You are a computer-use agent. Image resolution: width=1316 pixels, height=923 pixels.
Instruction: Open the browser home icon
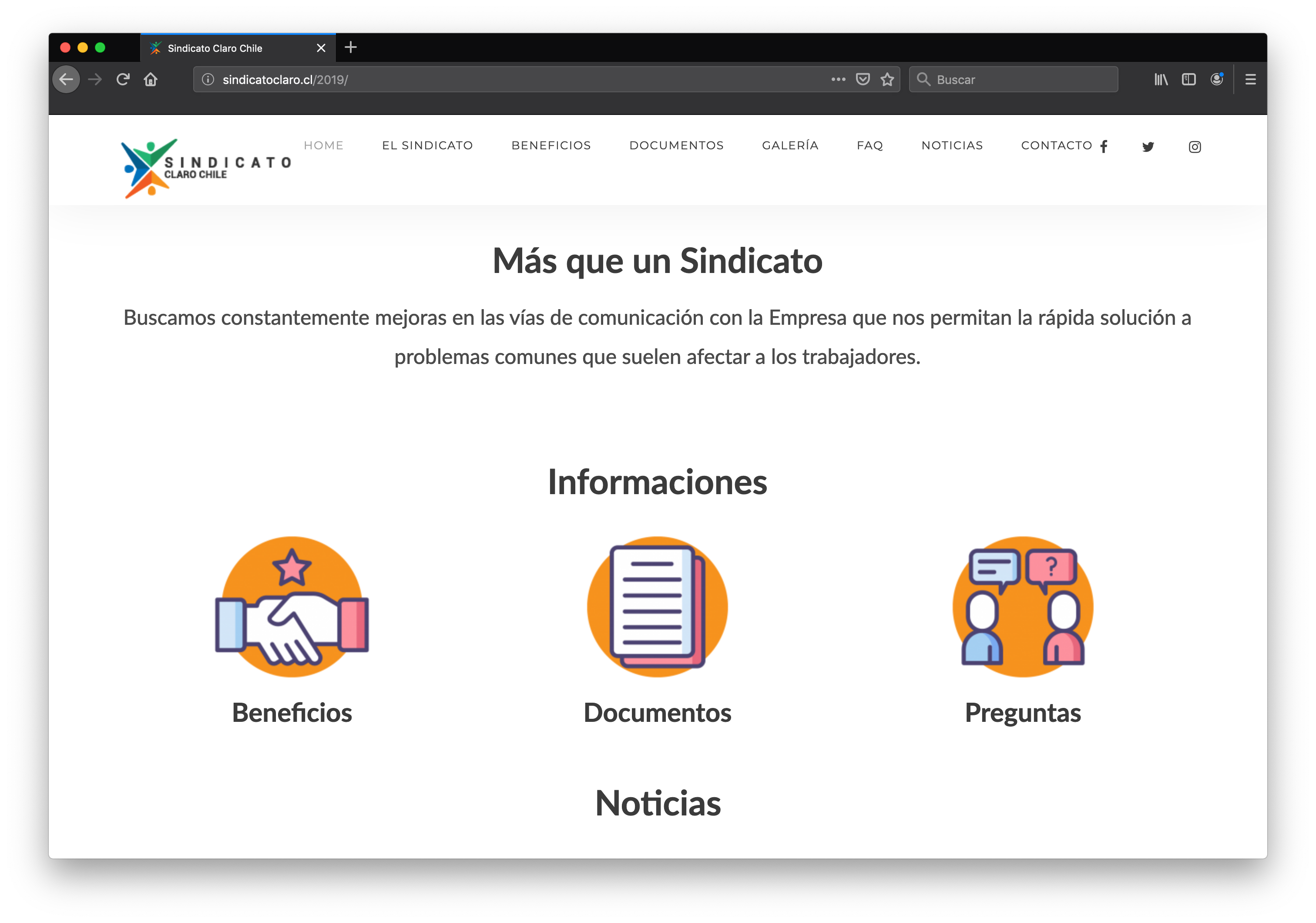click(x=151, y=80)
